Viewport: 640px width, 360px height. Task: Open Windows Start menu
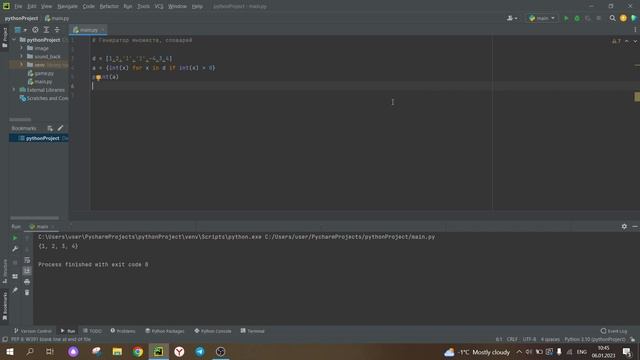[9, 352]
